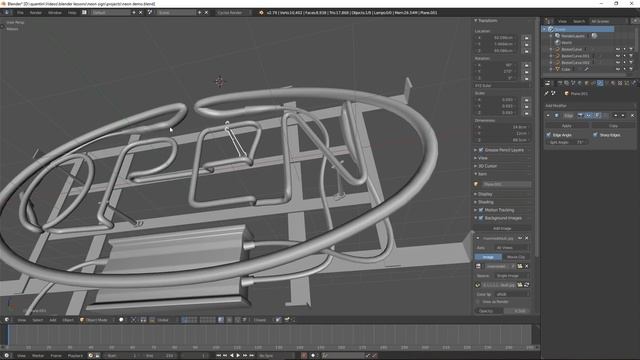Play the animation forward

pos(238,356)
